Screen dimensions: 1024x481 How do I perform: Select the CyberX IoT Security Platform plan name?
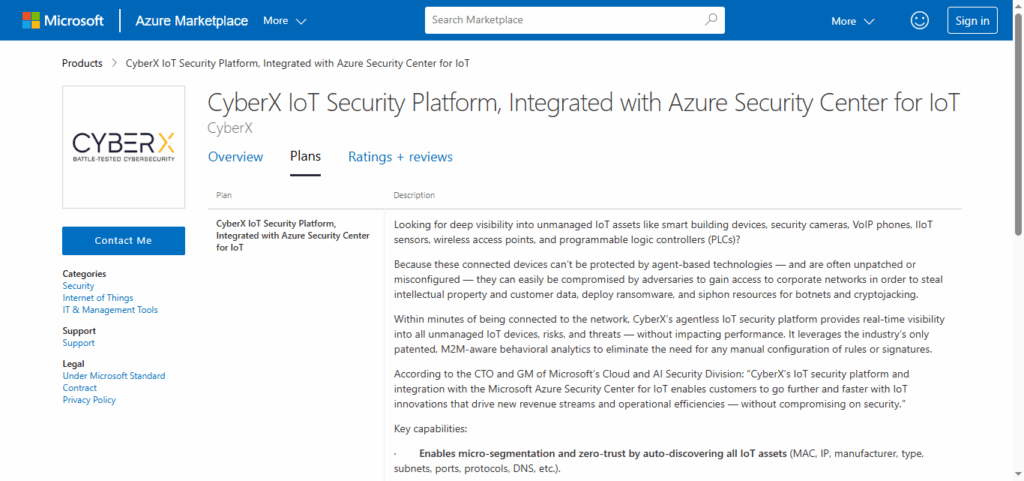[x=293, y=236]
